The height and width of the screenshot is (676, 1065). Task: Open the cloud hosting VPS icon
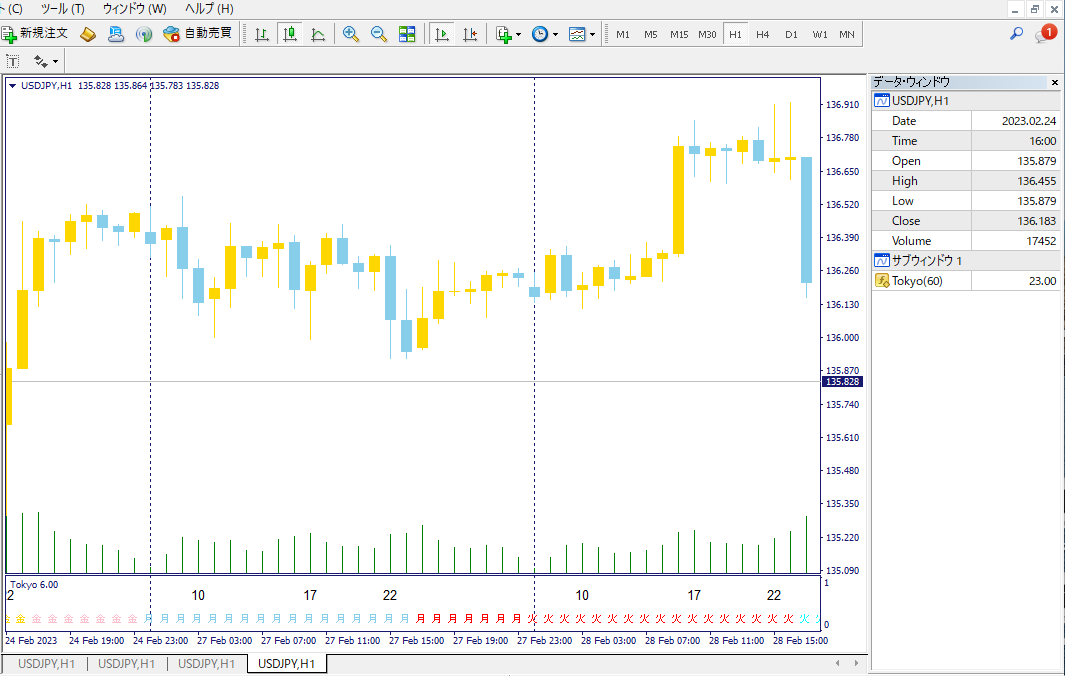(x=116, y=34)
